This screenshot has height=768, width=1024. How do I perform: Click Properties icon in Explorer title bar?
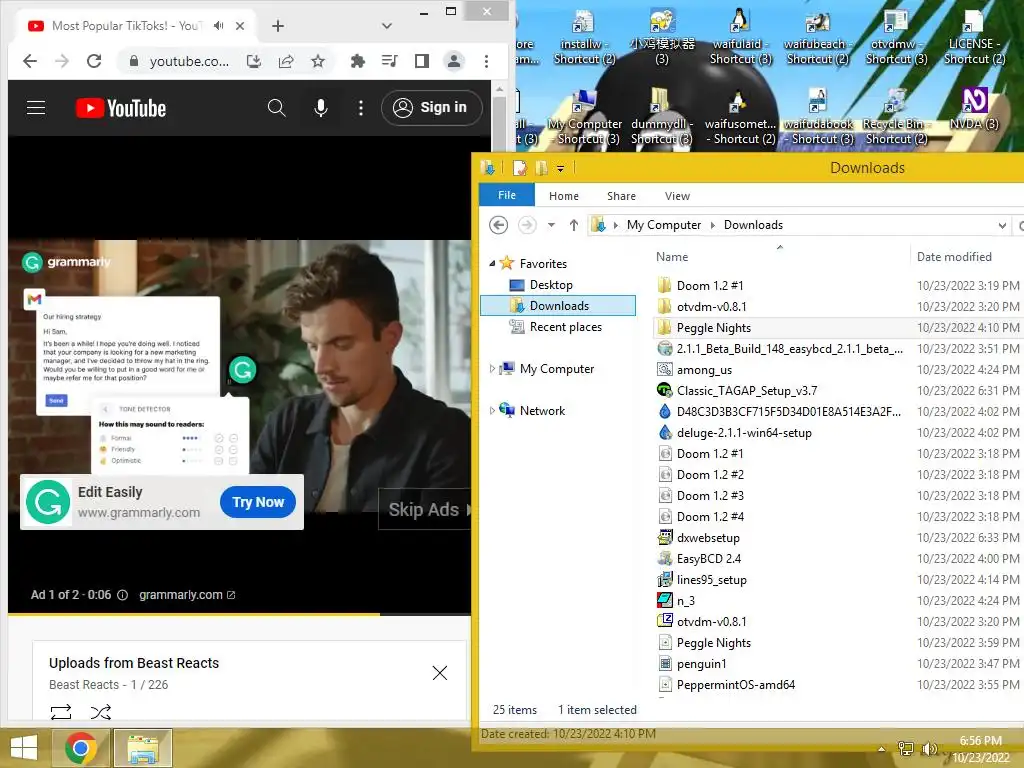pyautogui.click(x=520, y=168)
